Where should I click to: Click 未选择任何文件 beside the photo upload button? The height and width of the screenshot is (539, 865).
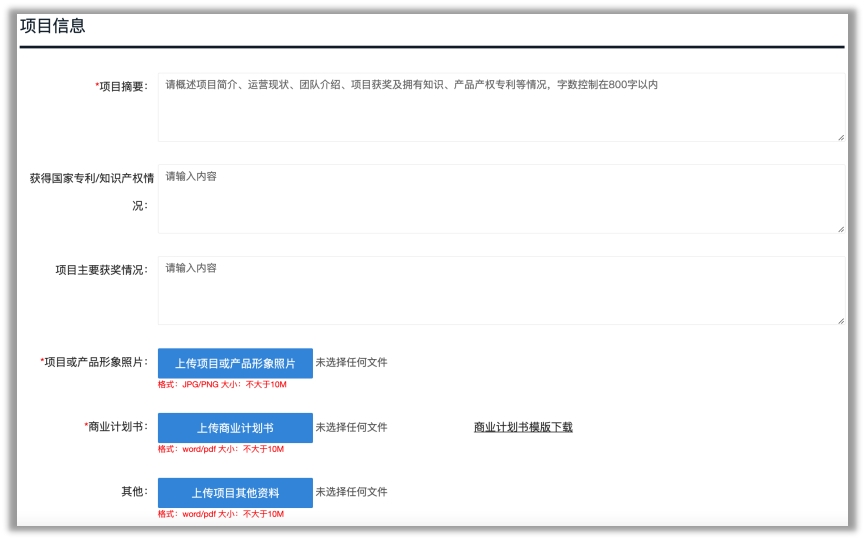pos(351,362)
